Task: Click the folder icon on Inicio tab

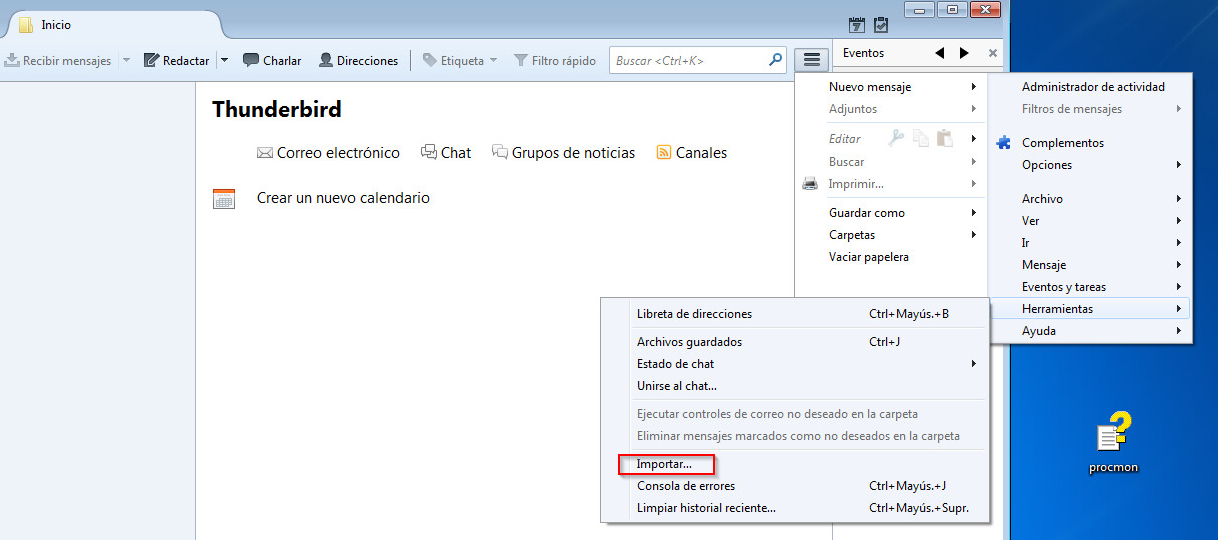Action: point(26,25)
